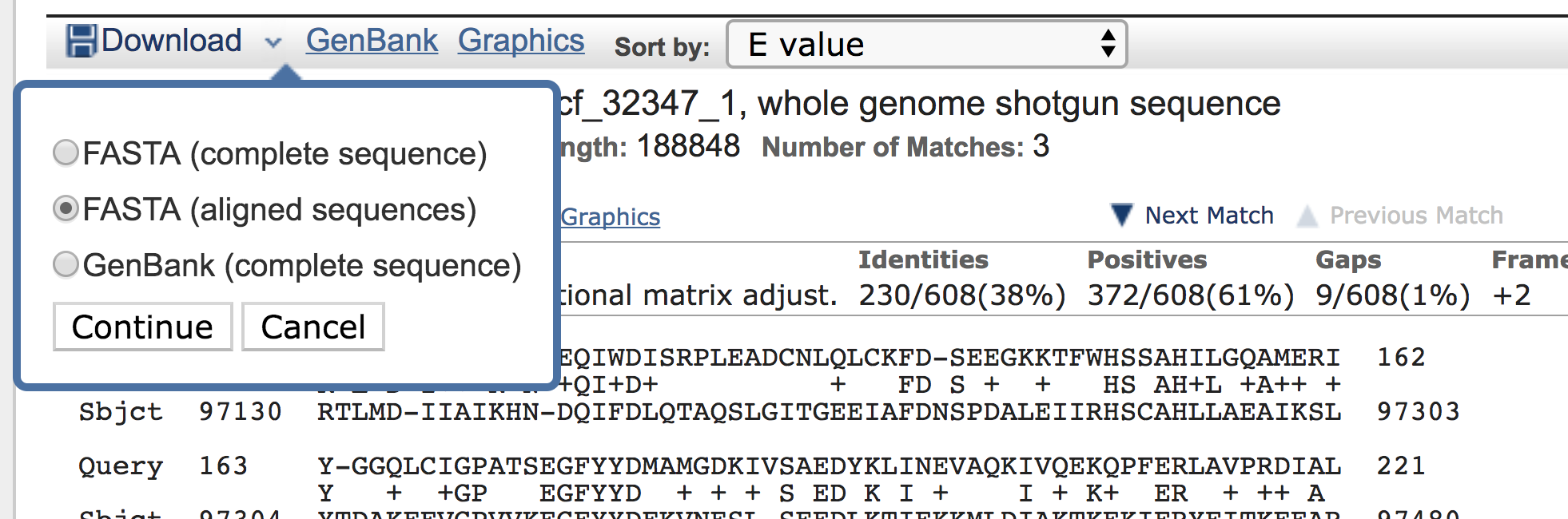The width and height of the screenshot is (1568, 519).
Task: Jump to Next Match text link
Action: coord(1209,216)
